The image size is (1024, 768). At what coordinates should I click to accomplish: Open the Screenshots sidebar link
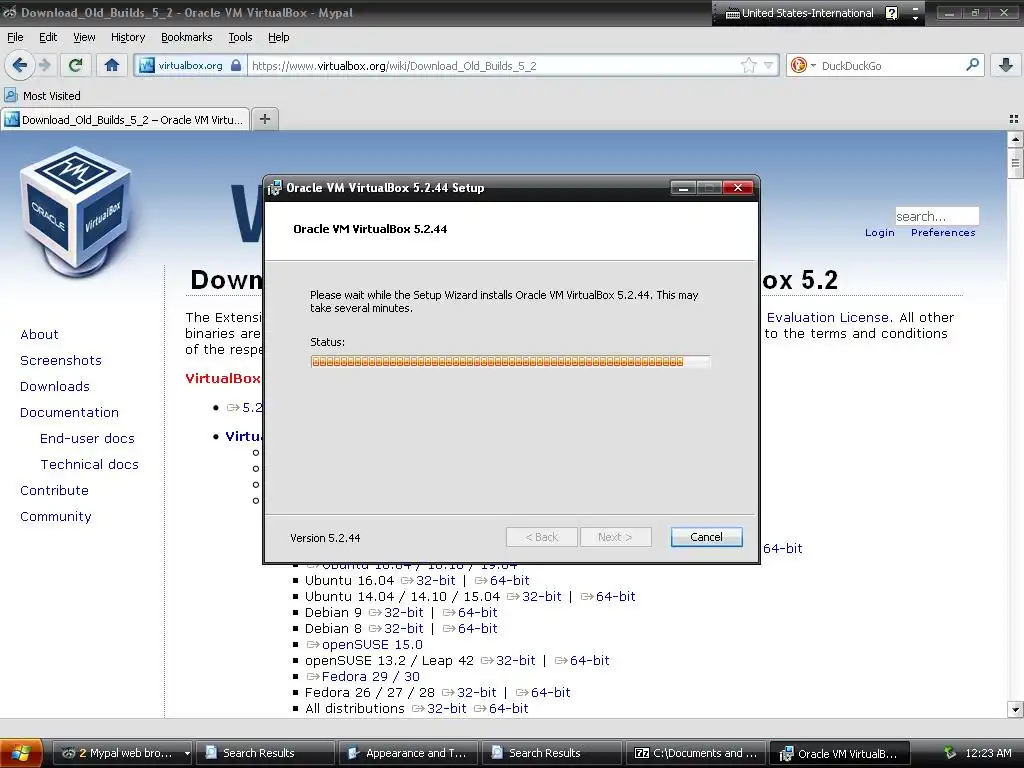click(61, 360)
